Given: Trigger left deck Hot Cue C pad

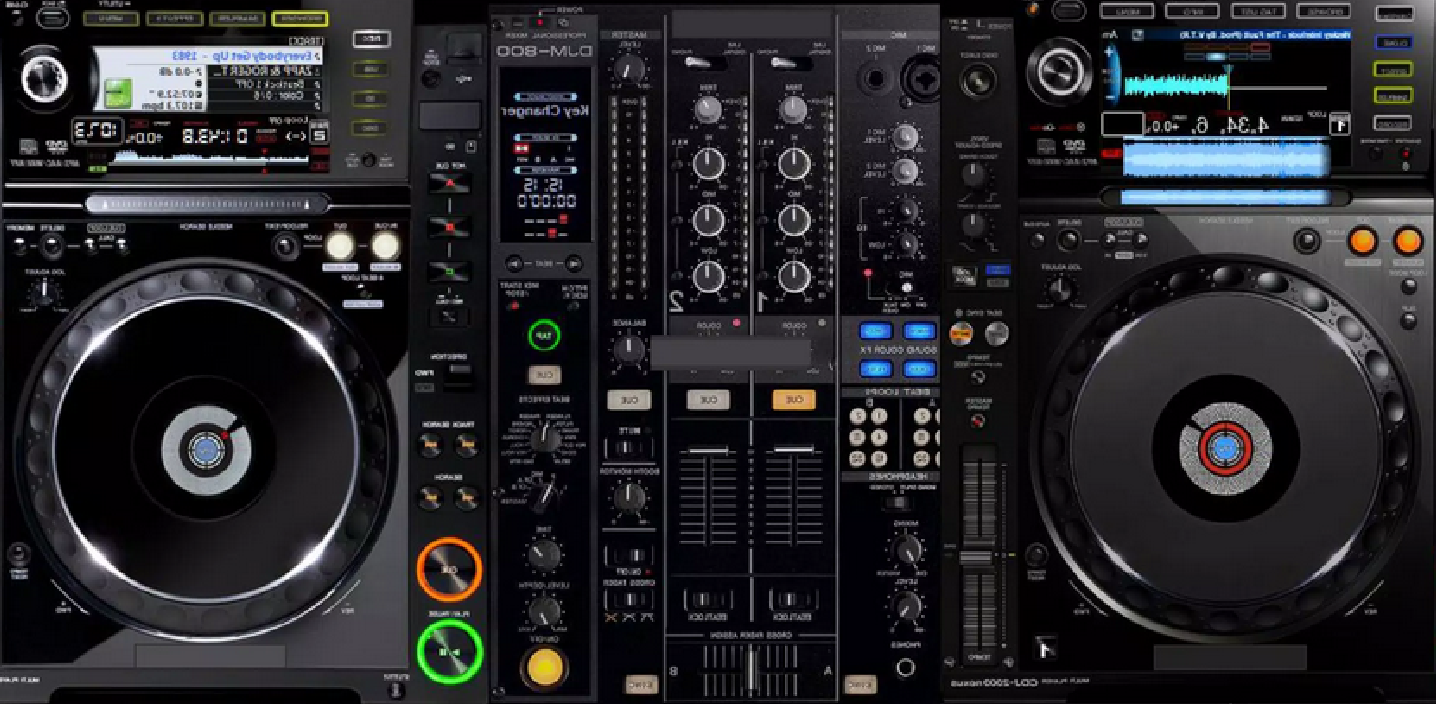Looking at the screenshot, I should 449,271.
